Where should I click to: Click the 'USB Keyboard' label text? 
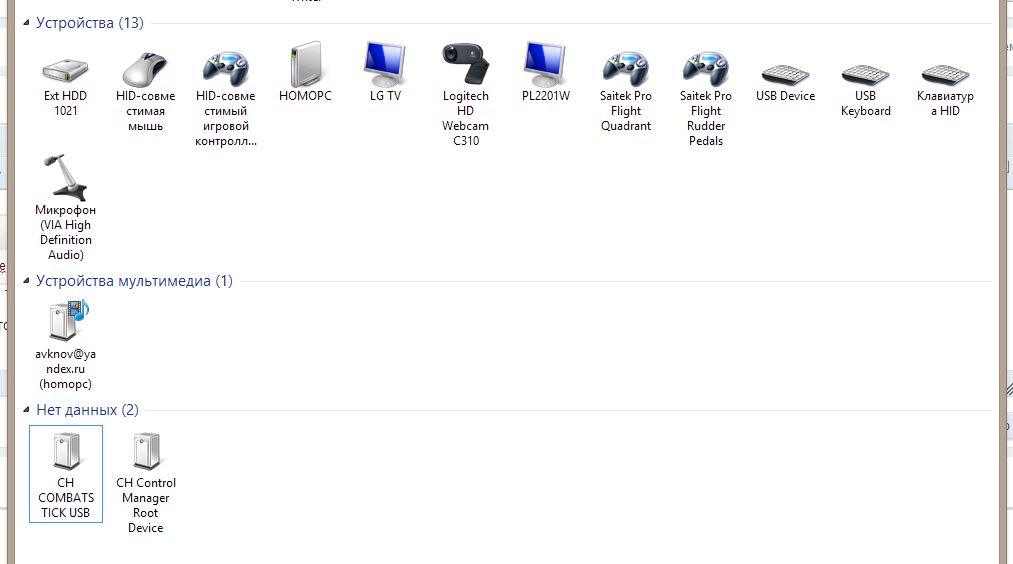(x=865, y=103)
